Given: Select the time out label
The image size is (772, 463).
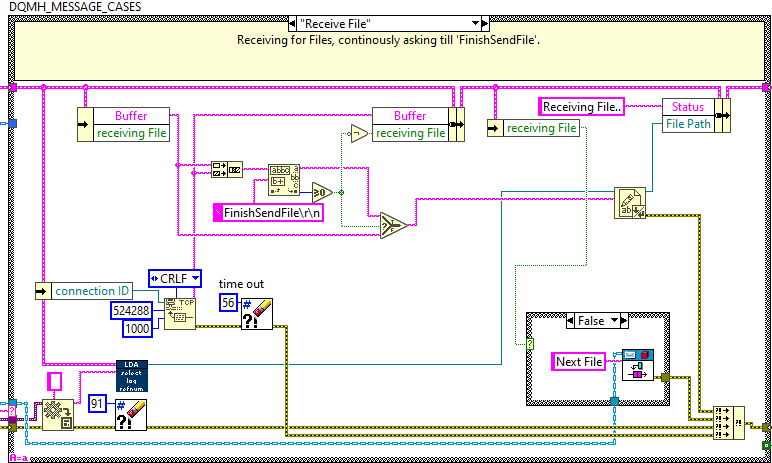Looking at the screenshot, I should pyautogui.click(x=241, y=284).
